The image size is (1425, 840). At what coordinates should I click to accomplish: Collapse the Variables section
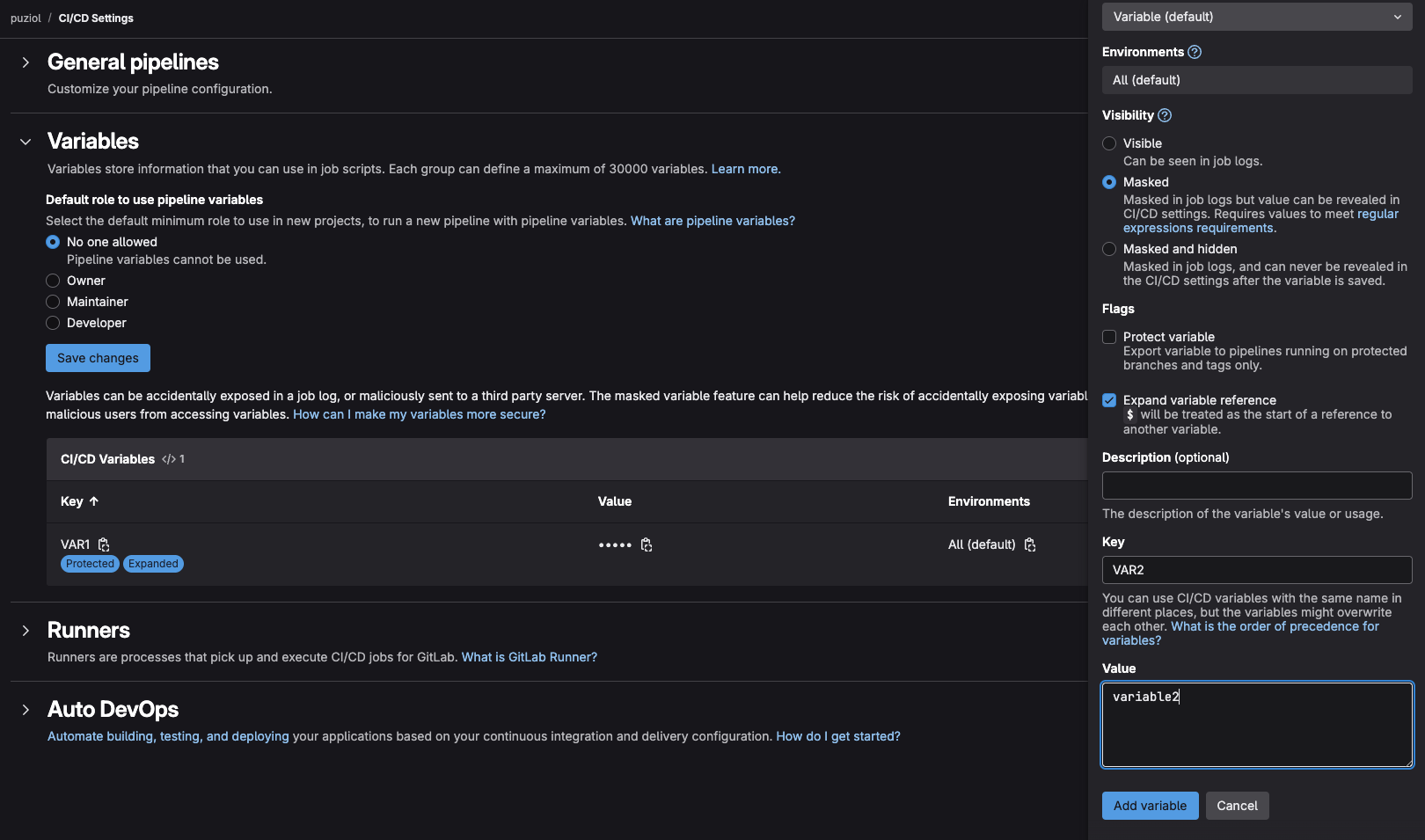pos(26,142)
